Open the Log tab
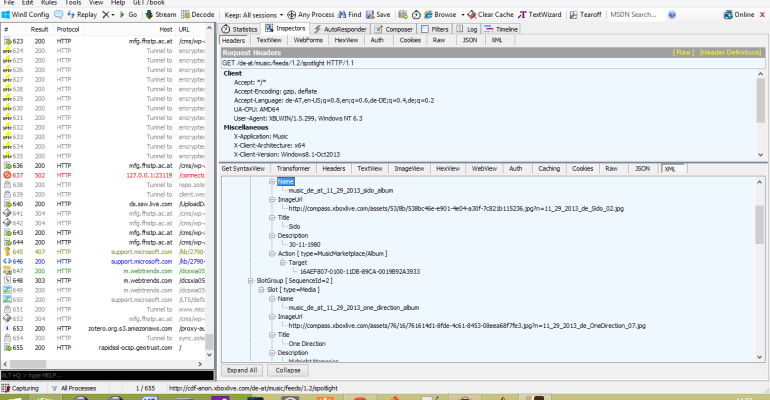 pos(467,29)
